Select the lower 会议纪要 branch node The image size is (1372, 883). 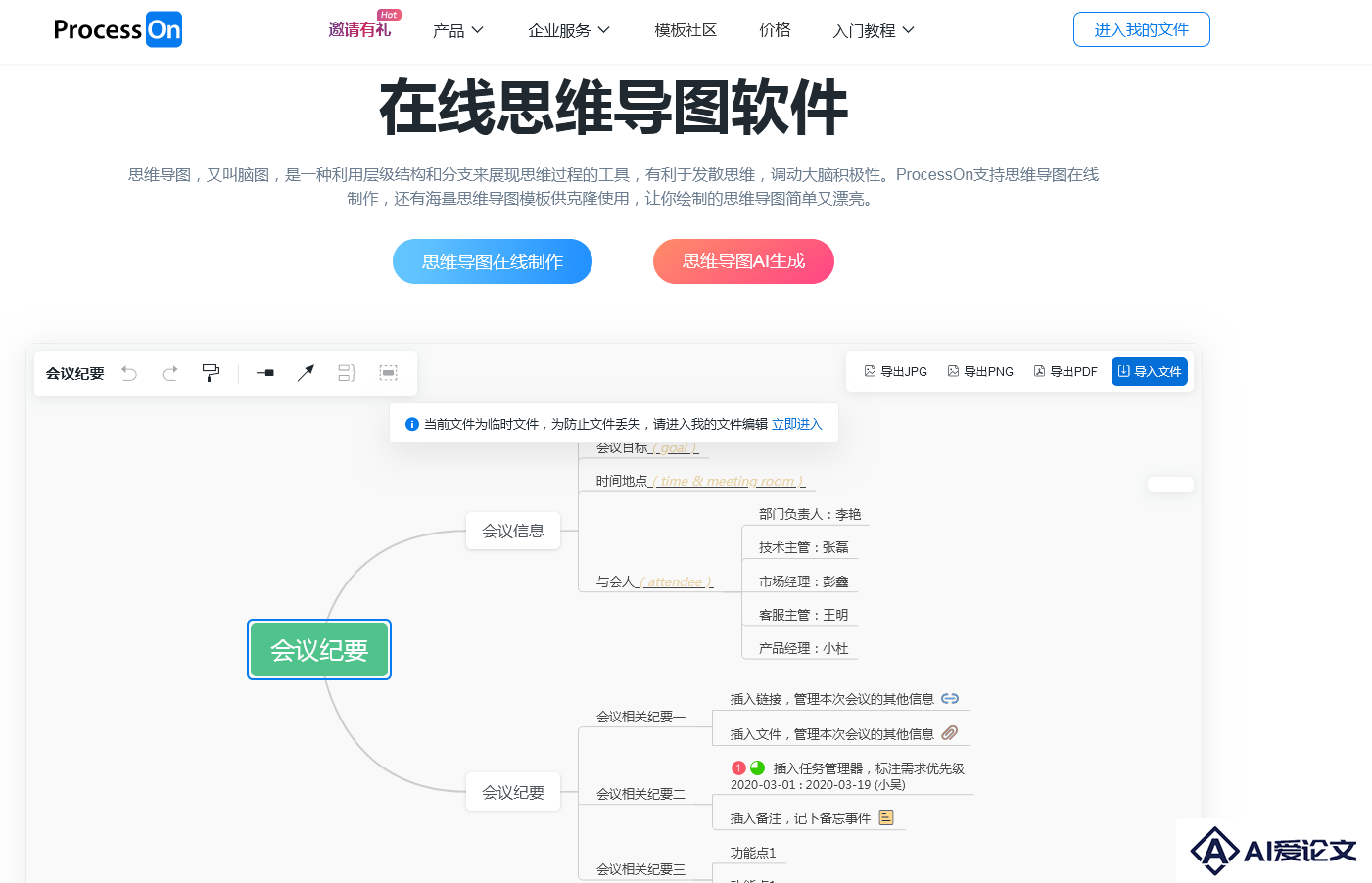pos(513,792)
